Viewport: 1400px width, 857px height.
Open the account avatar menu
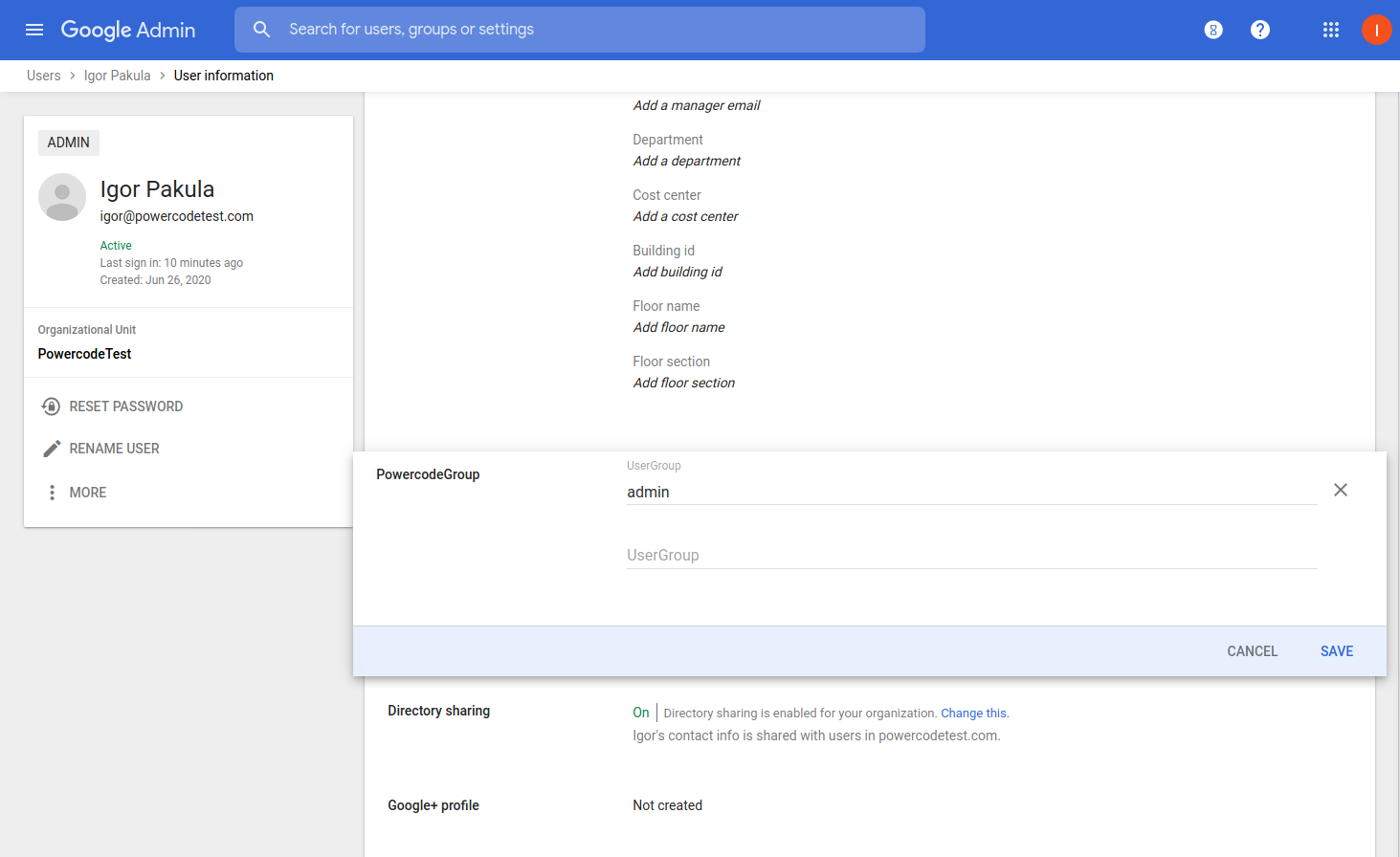click(x=1376, y=30)
